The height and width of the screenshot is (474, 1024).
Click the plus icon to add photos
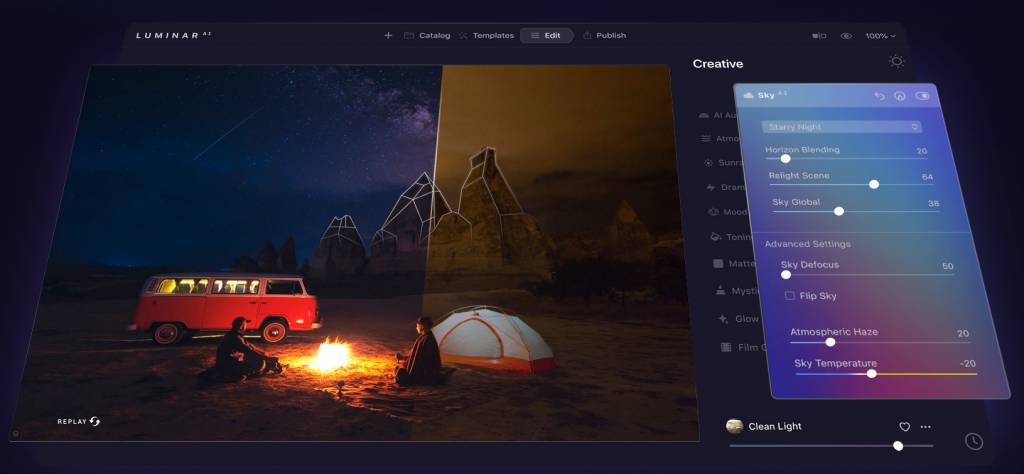click(388, 36)
